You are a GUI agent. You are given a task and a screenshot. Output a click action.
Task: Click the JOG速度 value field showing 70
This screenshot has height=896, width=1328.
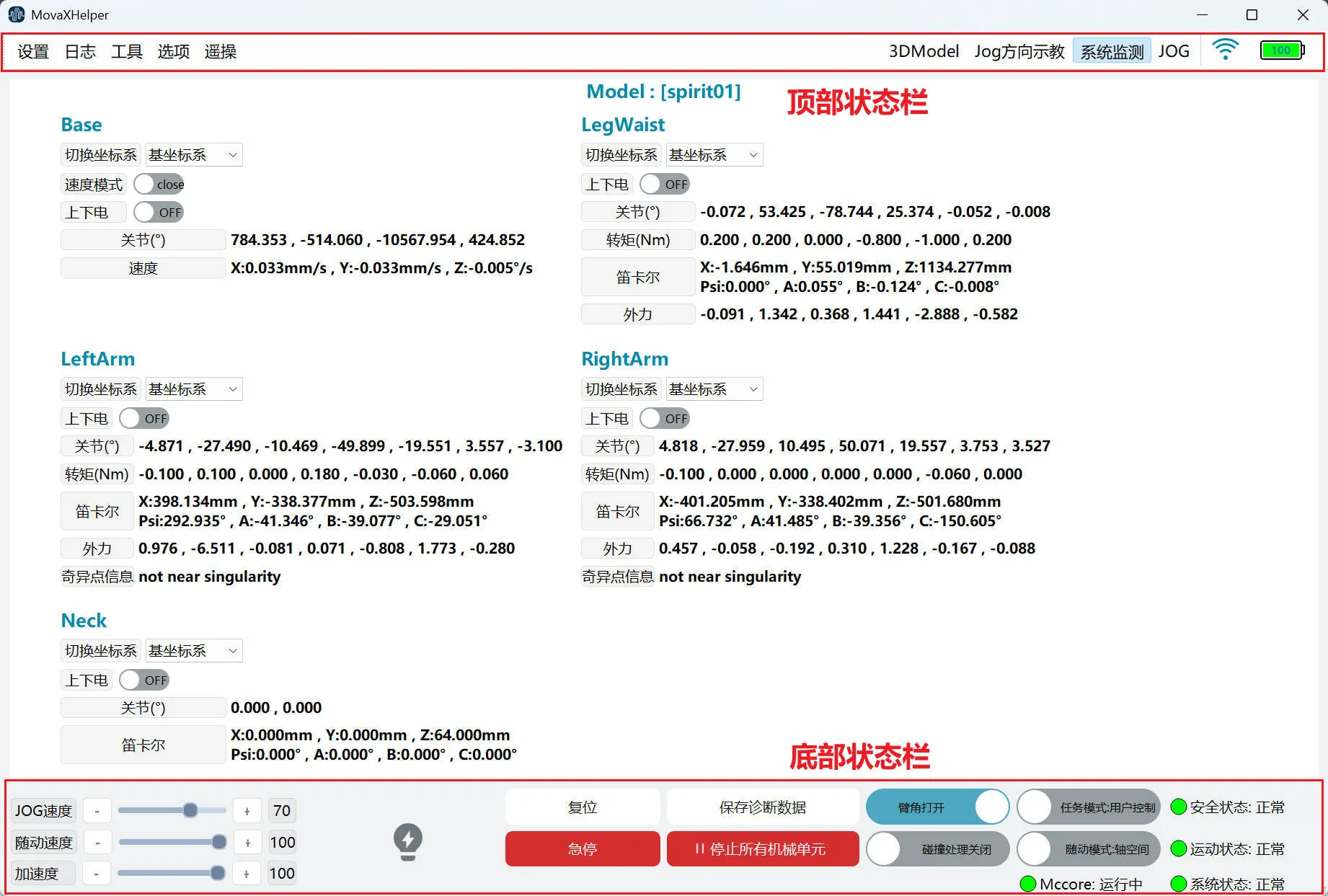click(281, 809)
